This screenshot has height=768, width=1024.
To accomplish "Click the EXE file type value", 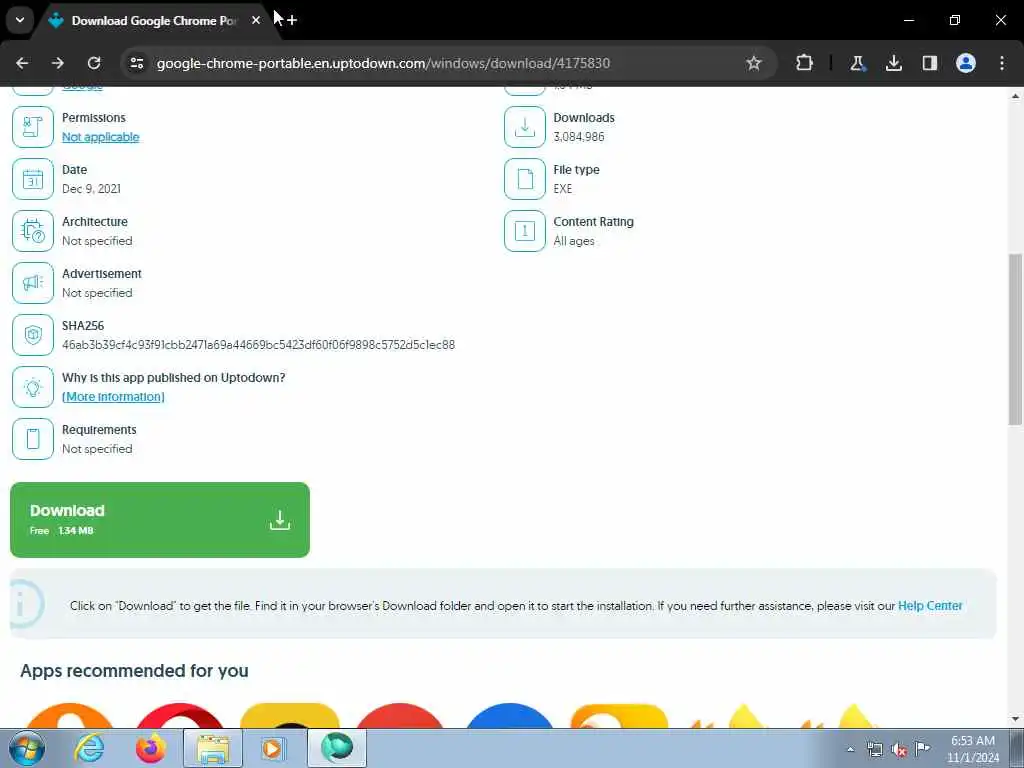I will tap(562, 189).
